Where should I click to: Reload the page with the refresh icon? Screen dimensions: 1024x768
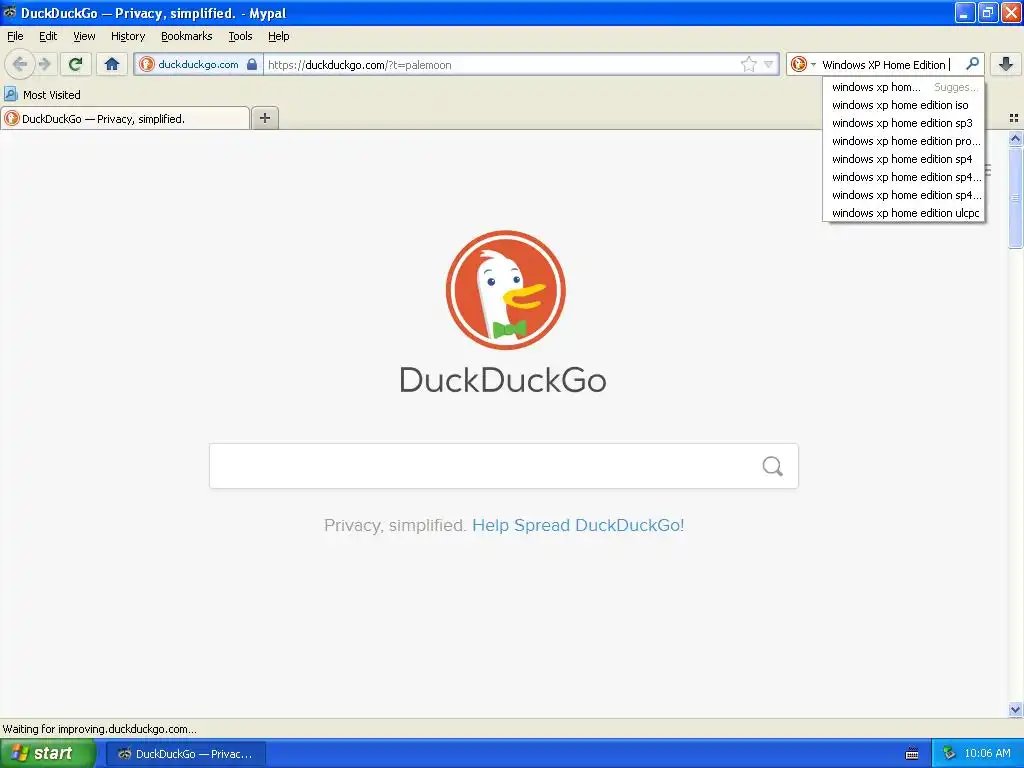coord(76,64)
